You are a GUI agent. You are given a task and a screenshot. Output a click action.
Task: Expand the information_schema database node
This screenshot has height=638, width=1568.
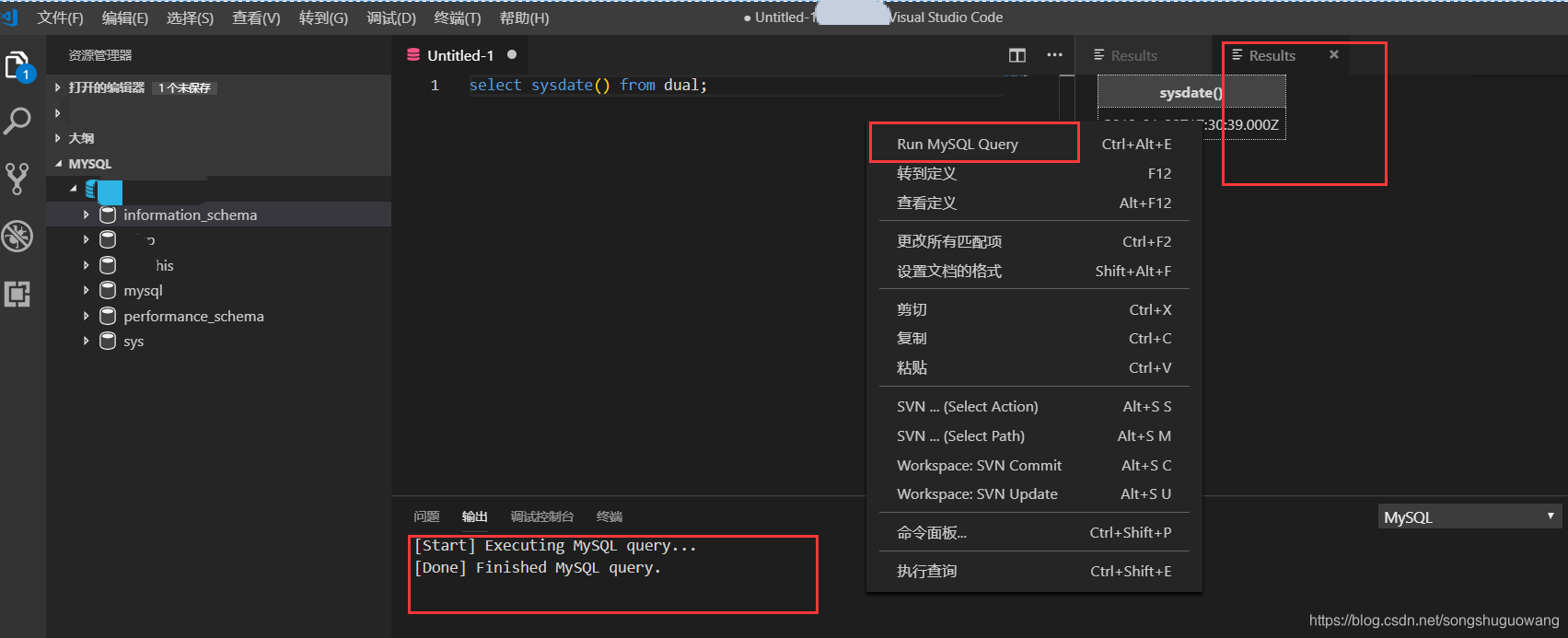click(x=87, y=215)
